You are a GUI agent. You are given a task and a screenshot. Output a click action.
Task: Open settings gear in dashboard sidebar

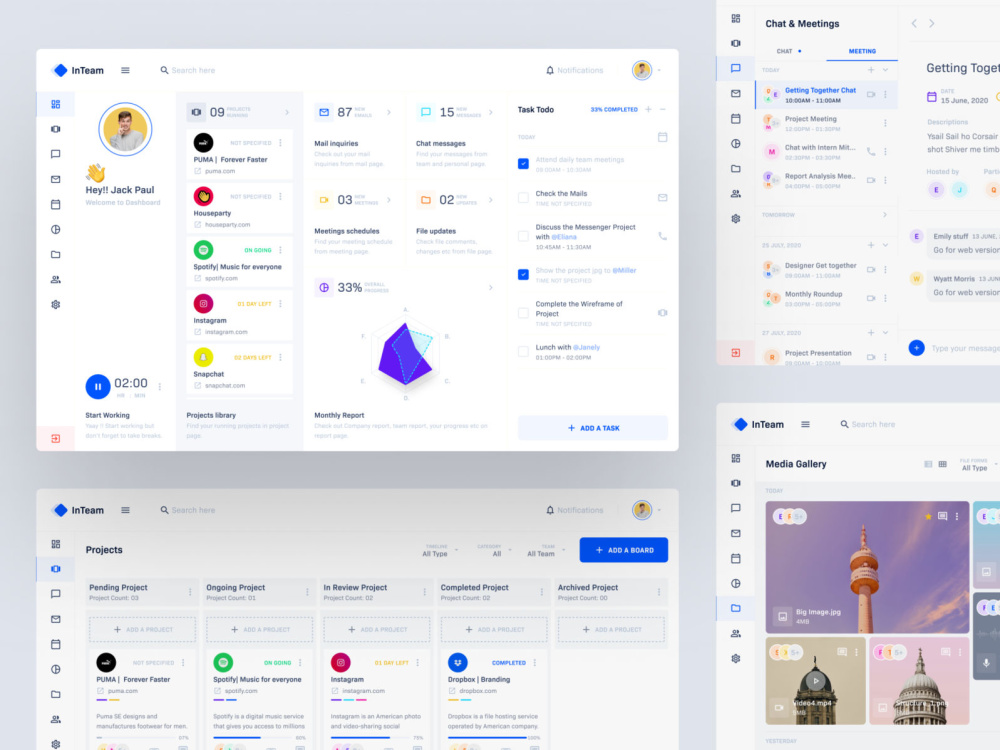click(x=55, y=305)
